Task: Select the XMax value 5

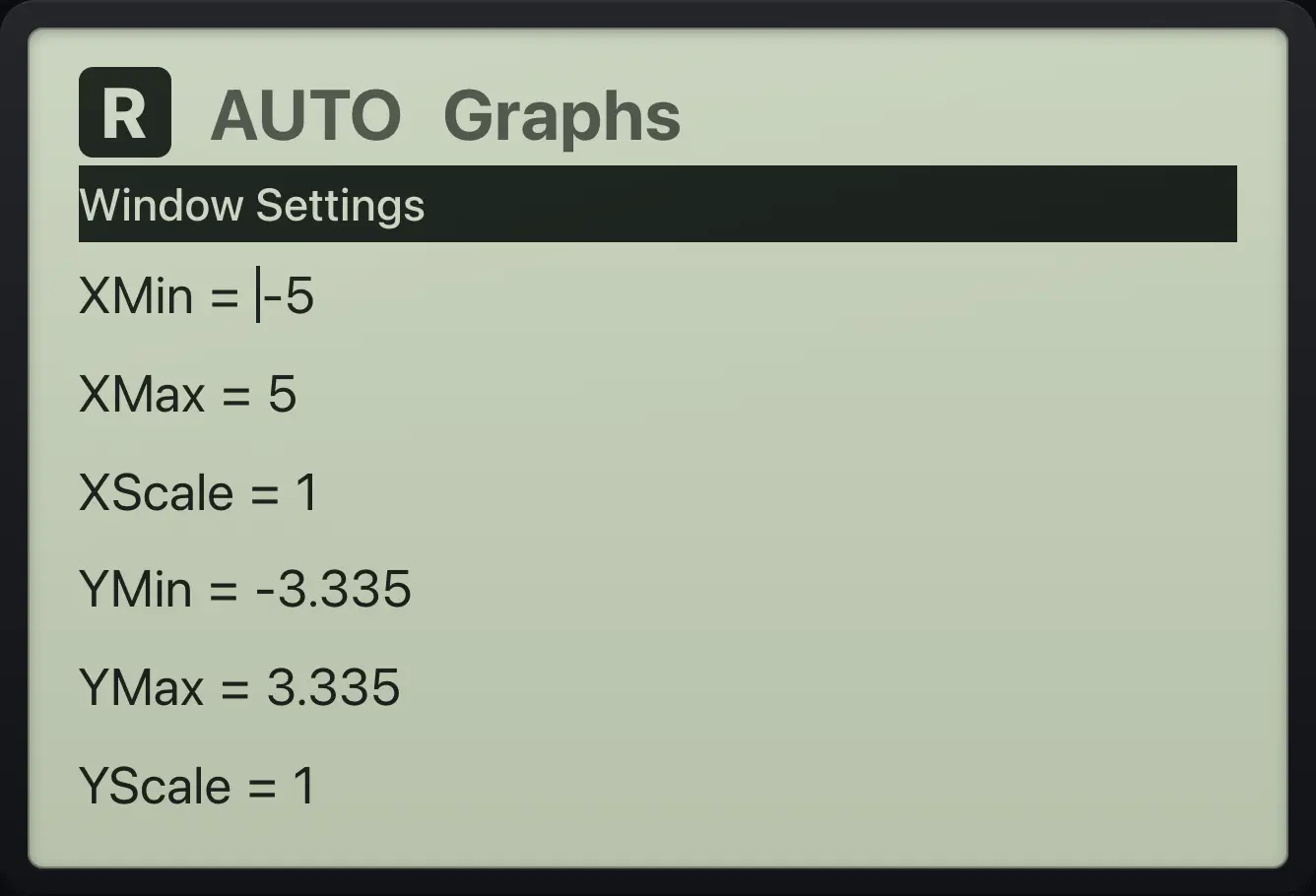Action: [x=282, y=394]
